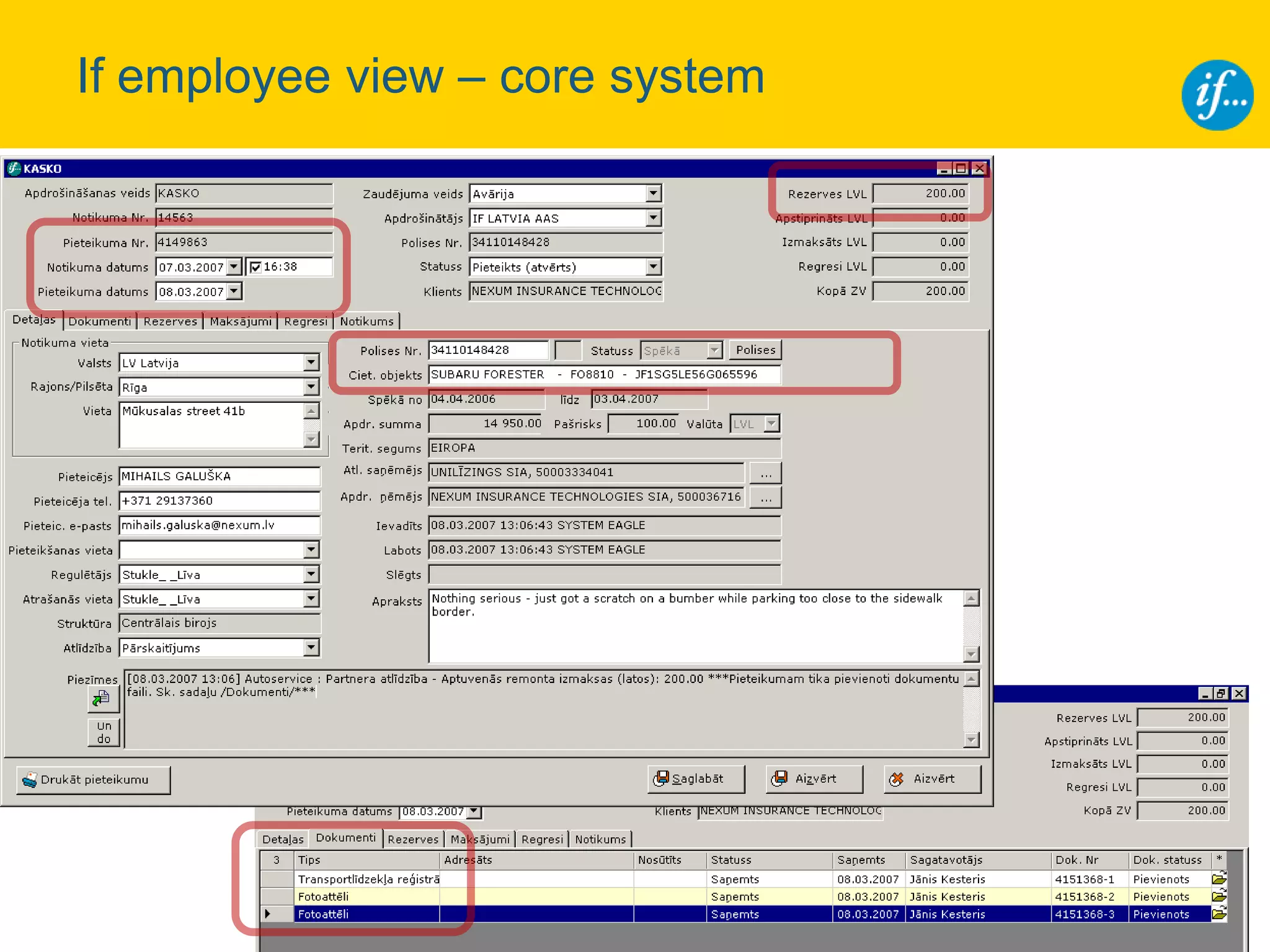Expand the Zaudējuma veids dropdown
The height and width of the screenshot is (952, 1270).
(653, 193)
